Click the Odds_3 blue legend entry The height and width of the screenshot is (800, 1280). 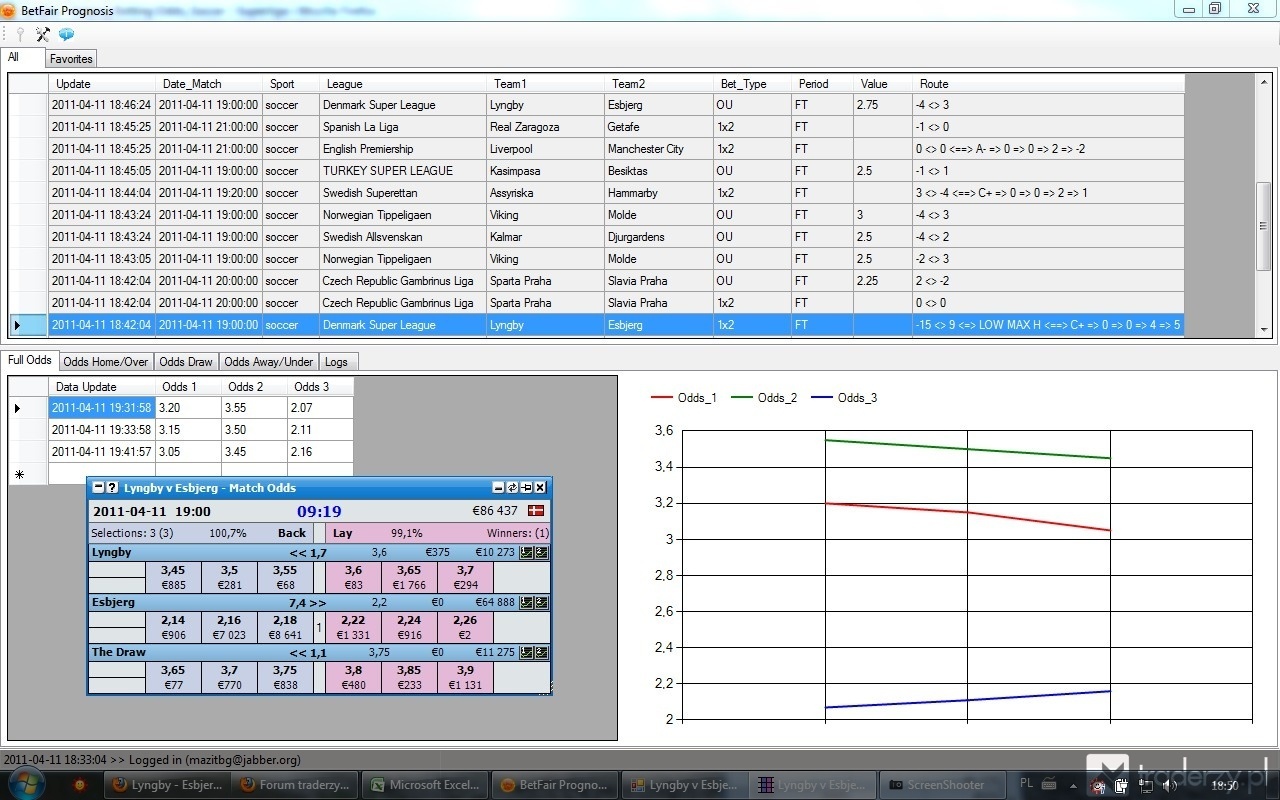pos(844,398)
